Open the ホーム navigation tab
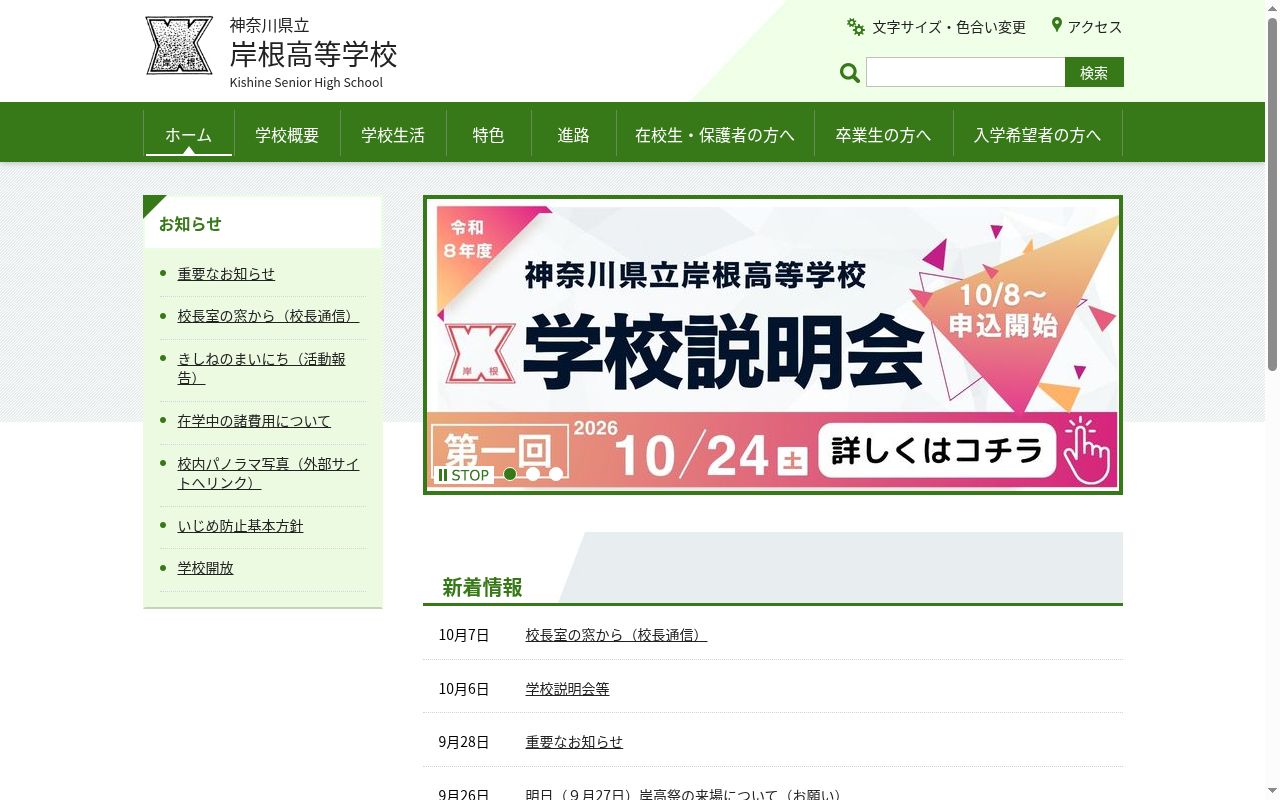1280x800 pixels. coord(189,135)
